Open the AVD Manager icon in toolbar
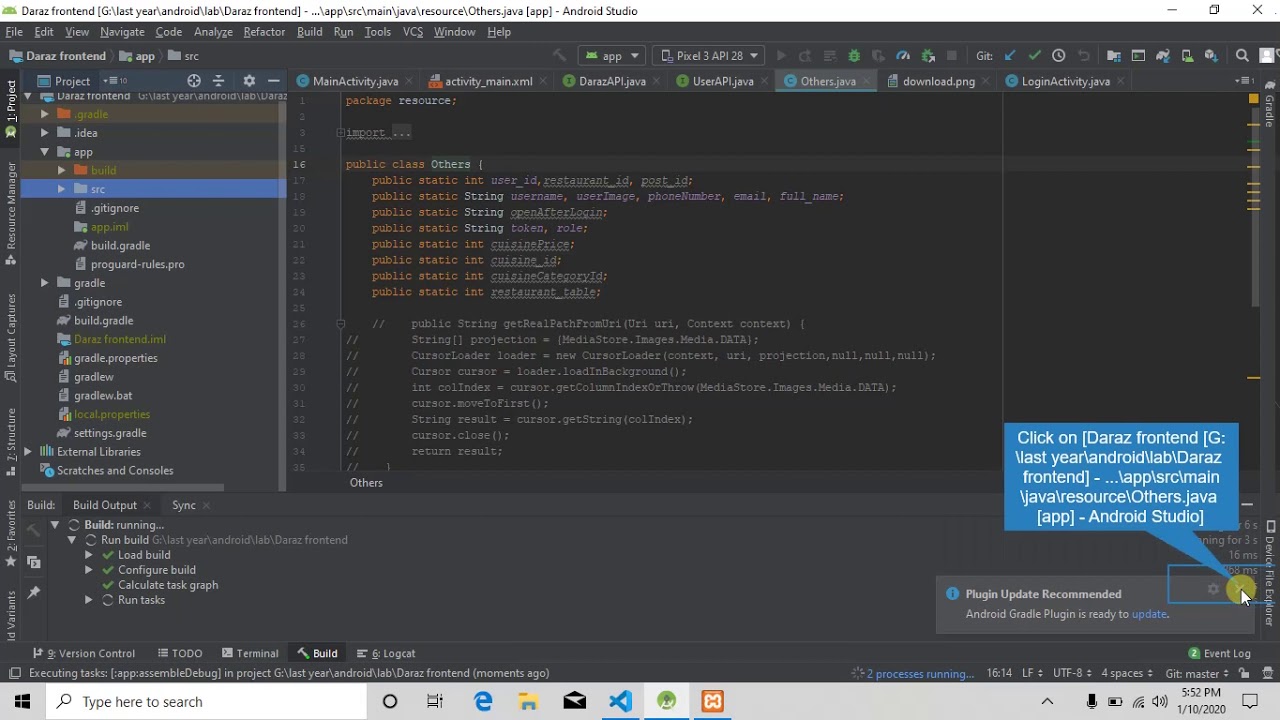 point(1187,56)
